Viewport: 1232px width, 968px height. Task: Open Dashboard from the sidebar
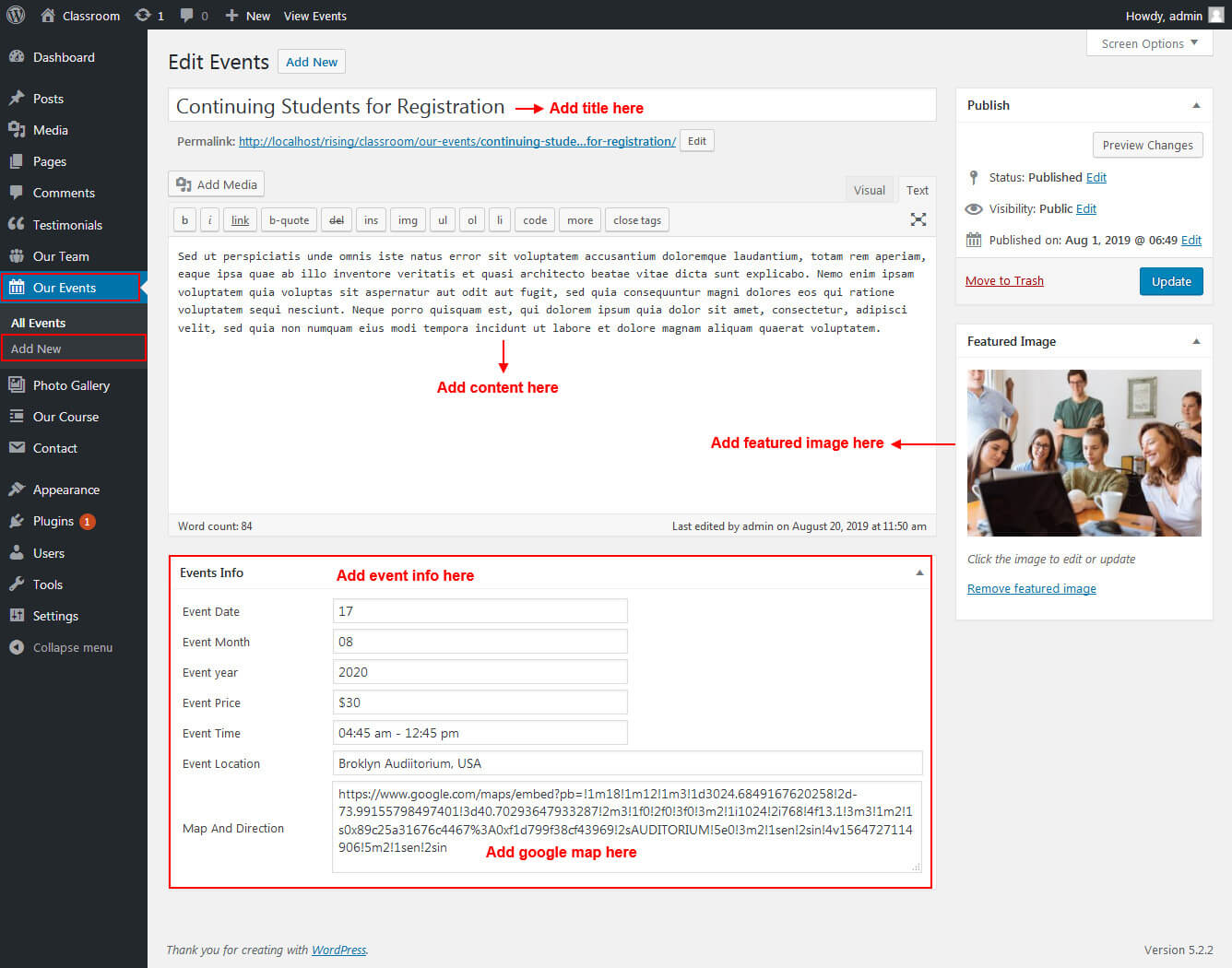[64, 57]
